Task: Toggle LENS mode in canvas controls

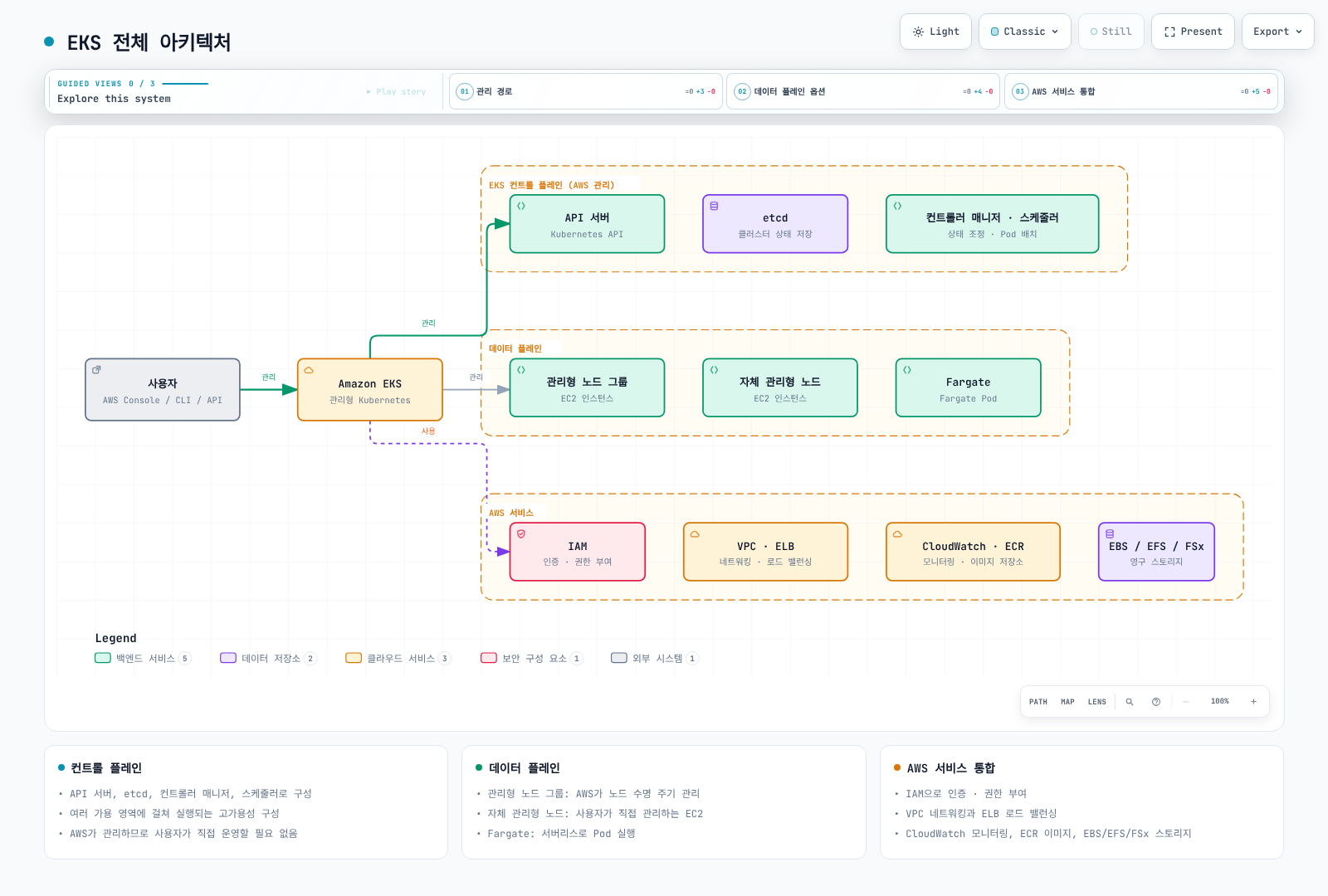Action: point(1097,702)
